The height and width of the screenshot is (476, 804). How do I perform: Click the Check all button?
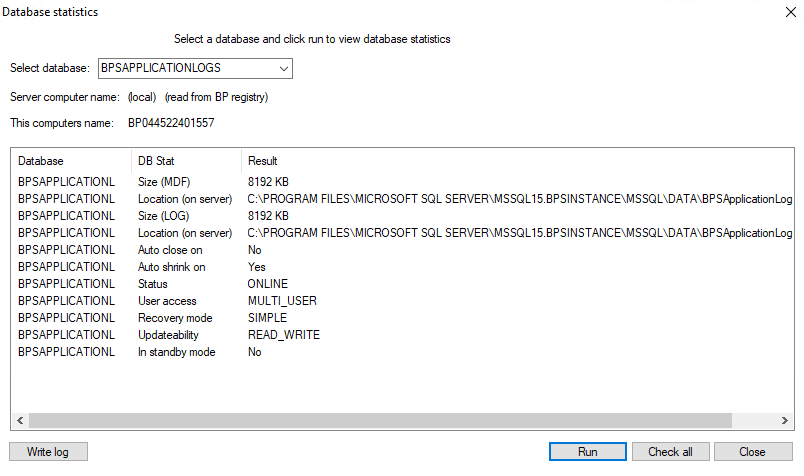(670, 451)
